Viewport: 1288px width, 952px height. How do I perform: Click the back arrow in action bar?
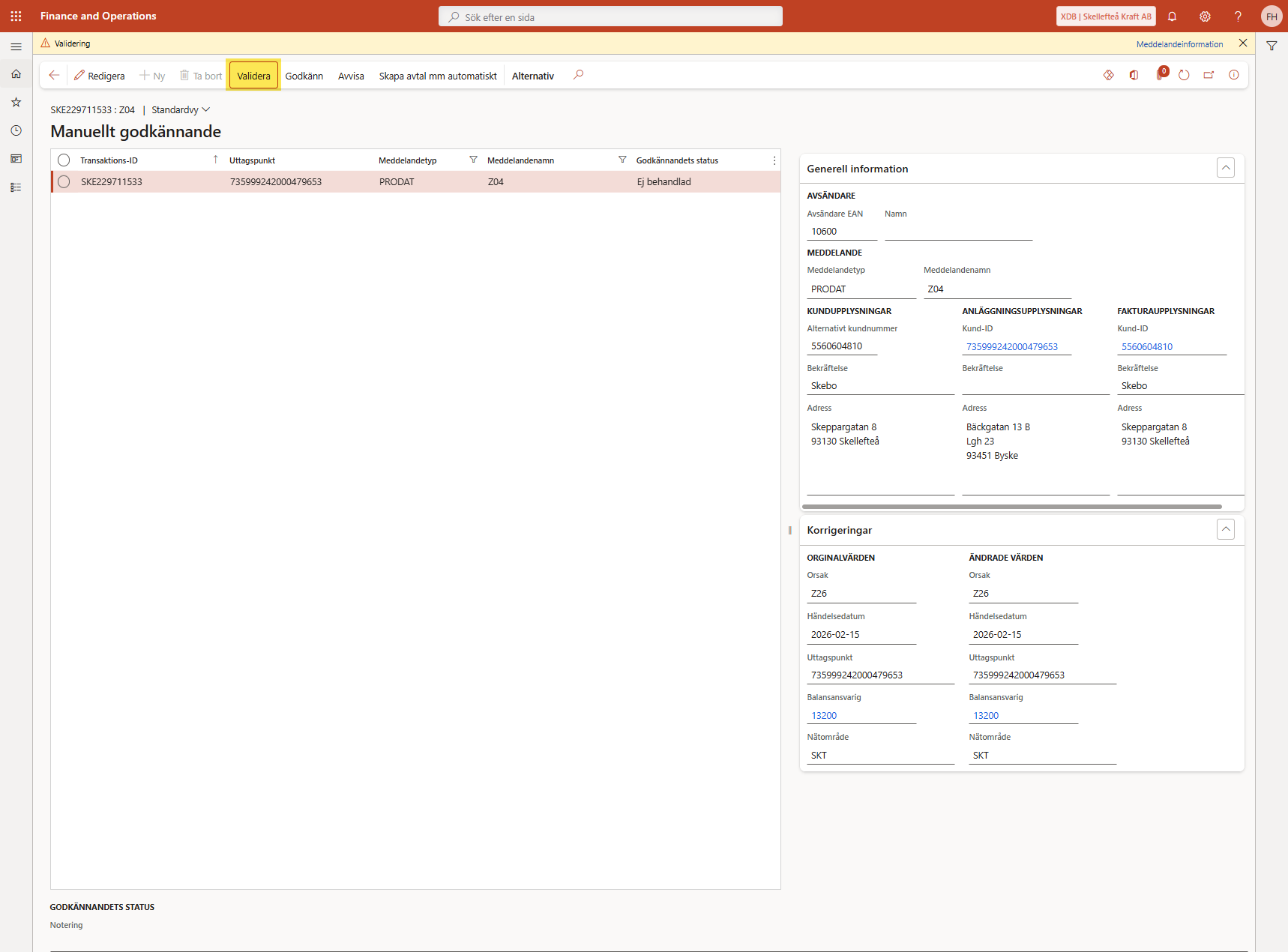(54, 75)
